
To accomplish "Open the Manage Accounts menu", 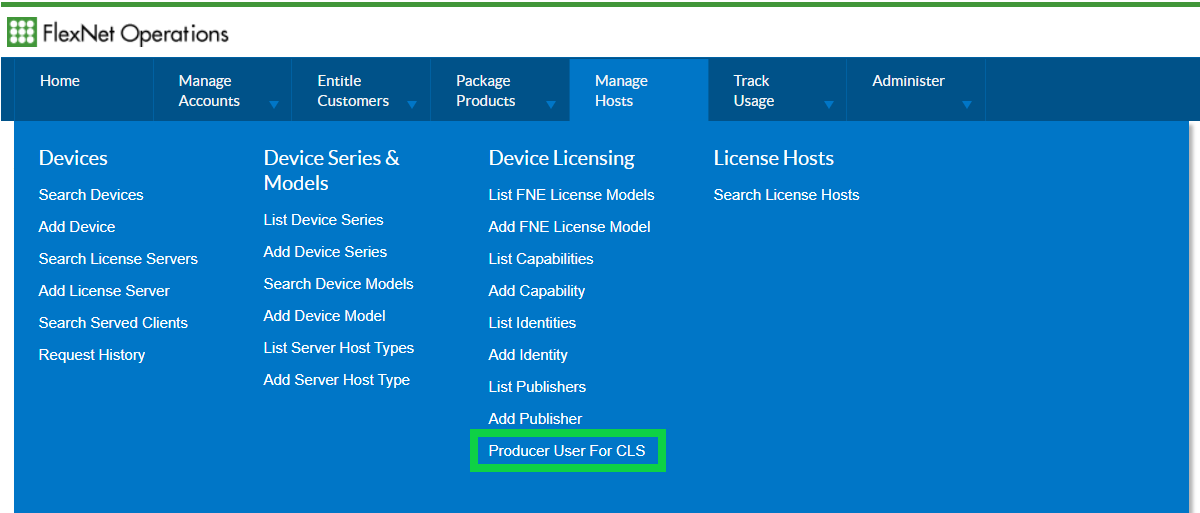I will tap(209, 91).
